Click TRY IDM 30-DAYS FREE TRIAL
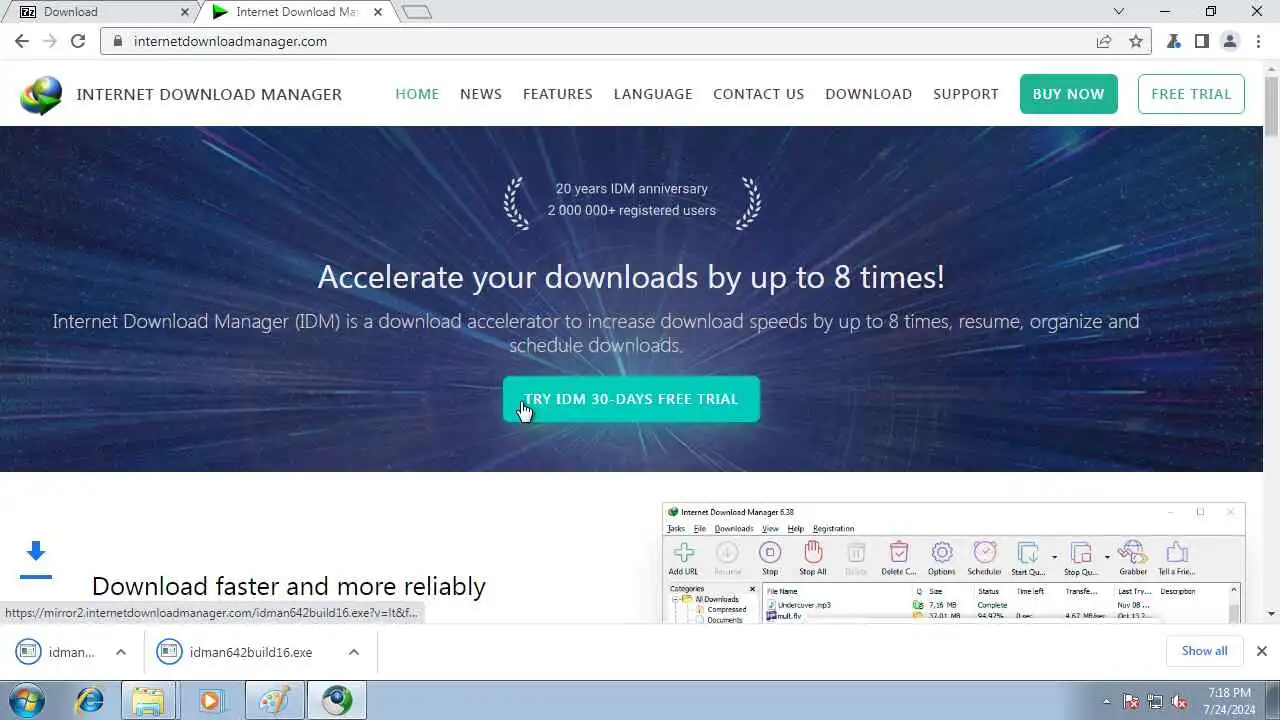Viewport: 1280px width, 720px height. click(x=631, y=399)
